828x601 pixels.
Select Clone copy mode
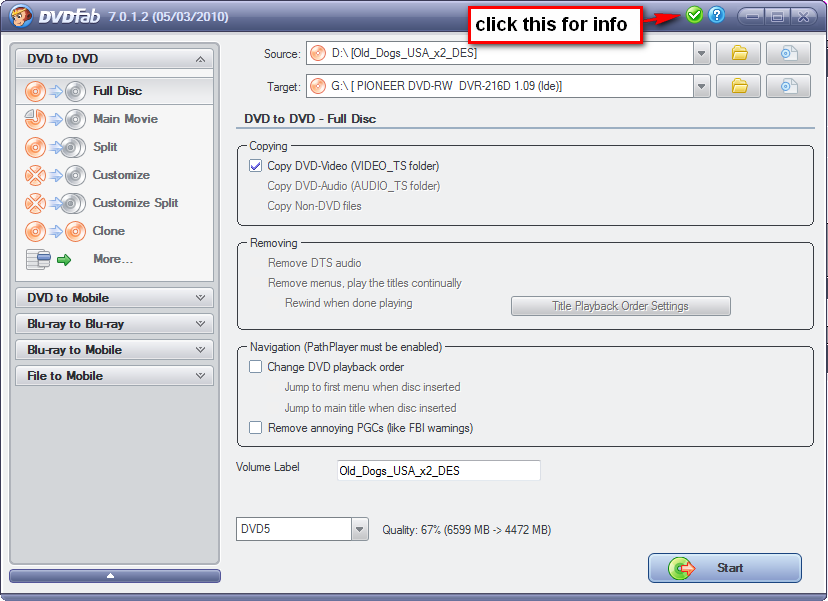pyautogui.click(x=115, y=231)
